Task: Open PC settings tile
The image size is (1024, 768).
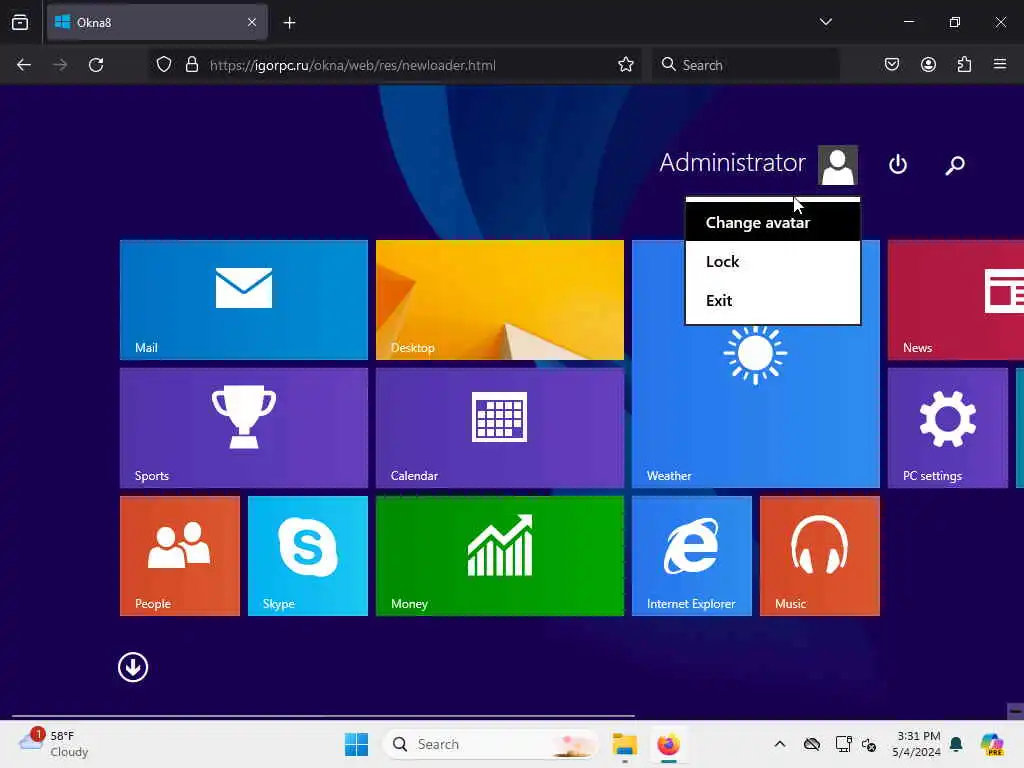Action: [948, 428]
